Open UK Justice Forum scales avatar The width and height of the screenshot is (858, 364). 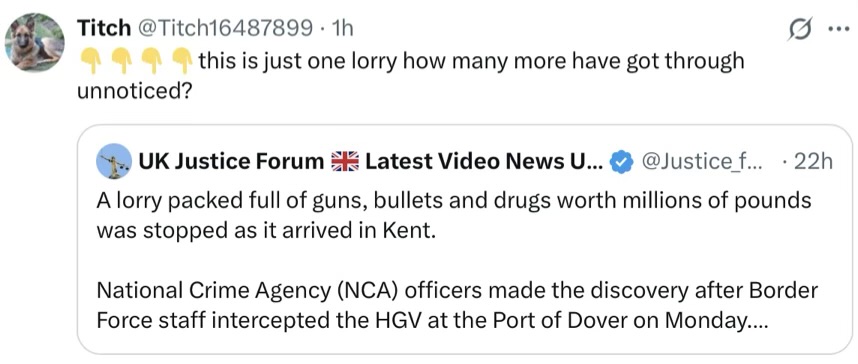(114, 162)
